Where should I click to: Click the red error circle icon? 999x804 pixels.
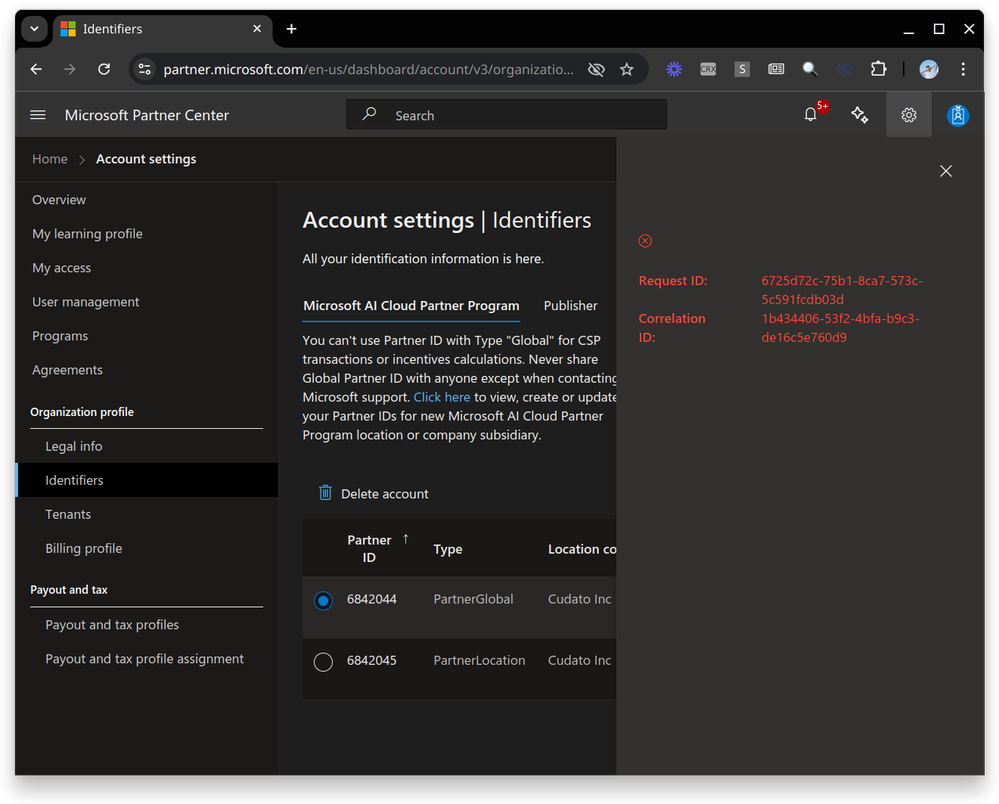pos(645,240)
